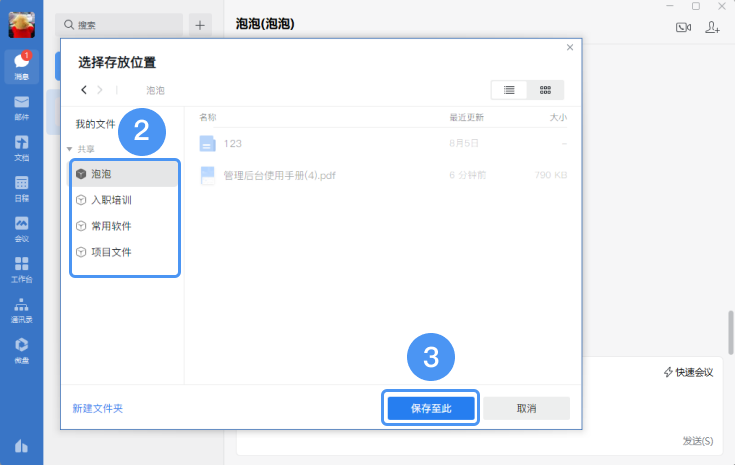Click 新建文件夹 link
Viewport: 735px width, 465px height.
coord(97,408)
